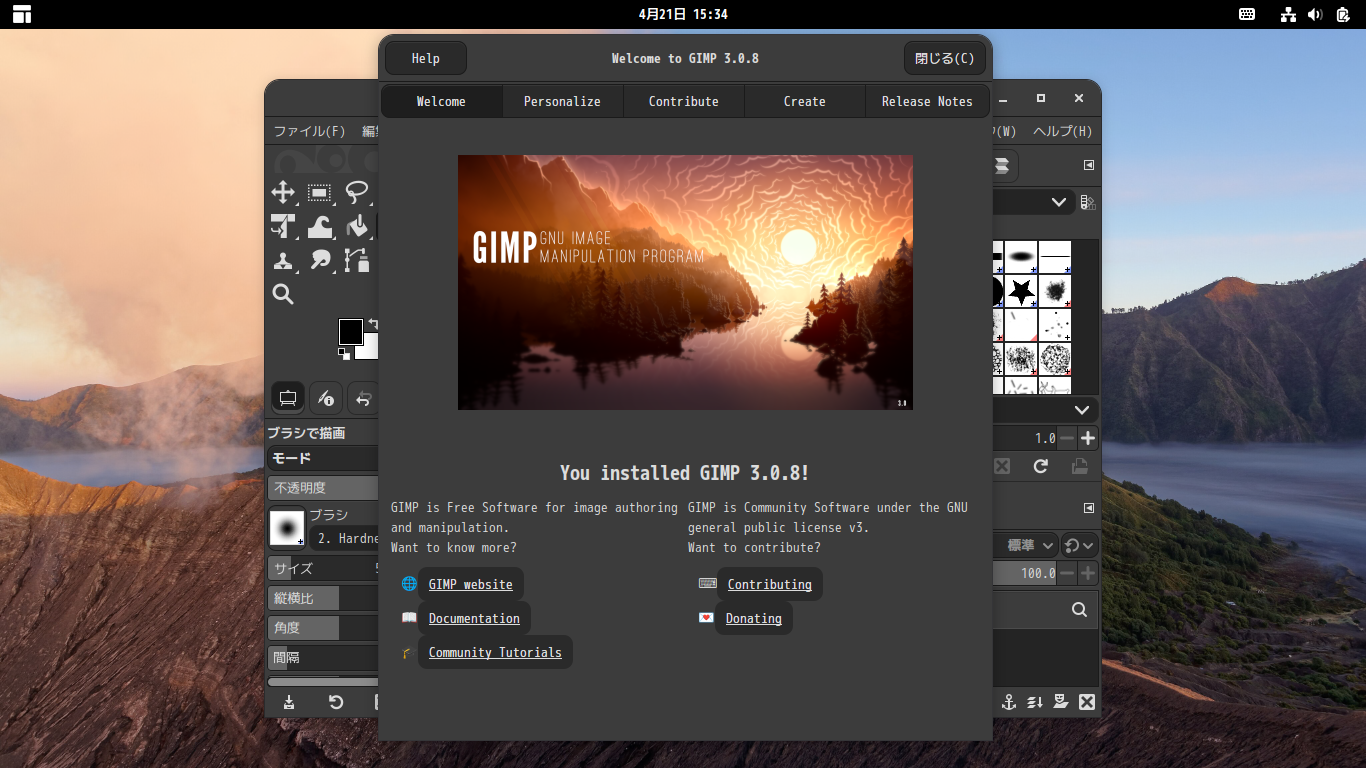Expand the 標準 layer mode dropdown
Screen dimensions: 1366x768
[1030, 545]
